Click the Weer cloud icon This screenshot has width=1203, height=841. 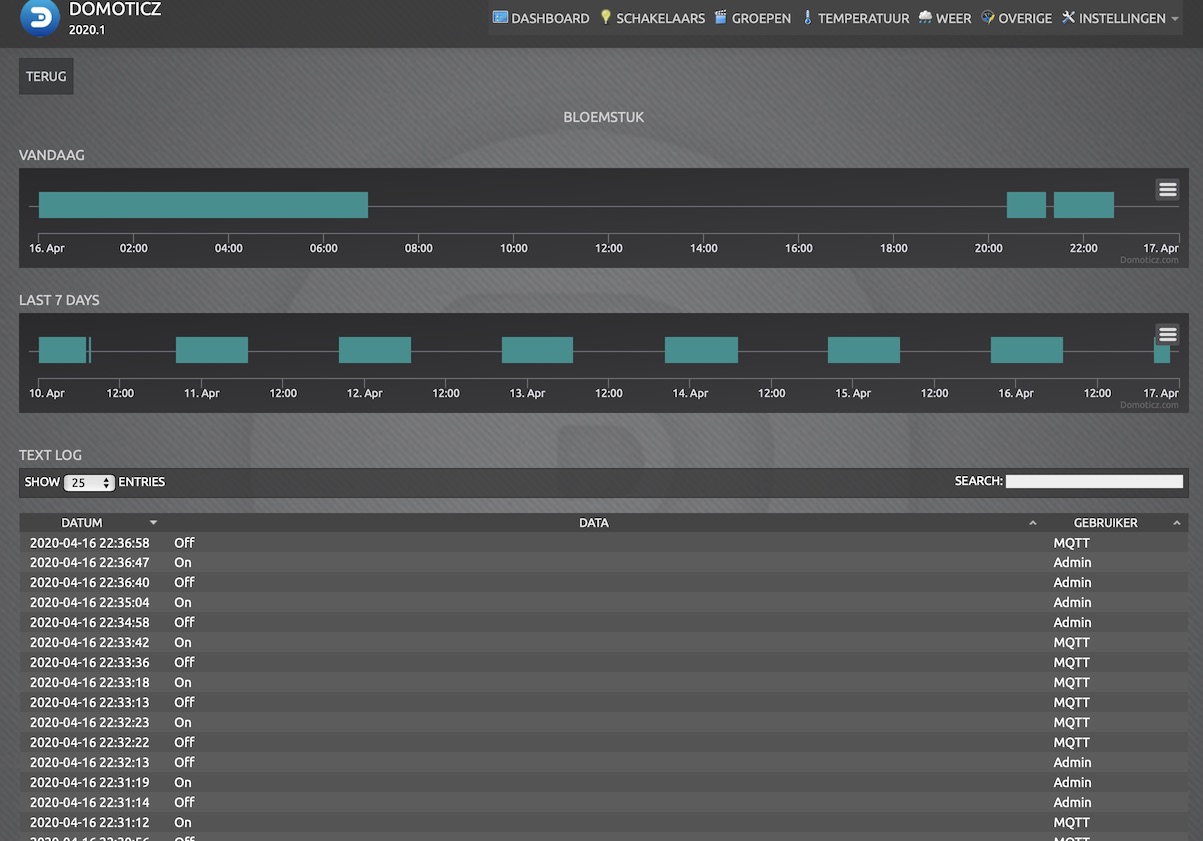click(925, 17)
